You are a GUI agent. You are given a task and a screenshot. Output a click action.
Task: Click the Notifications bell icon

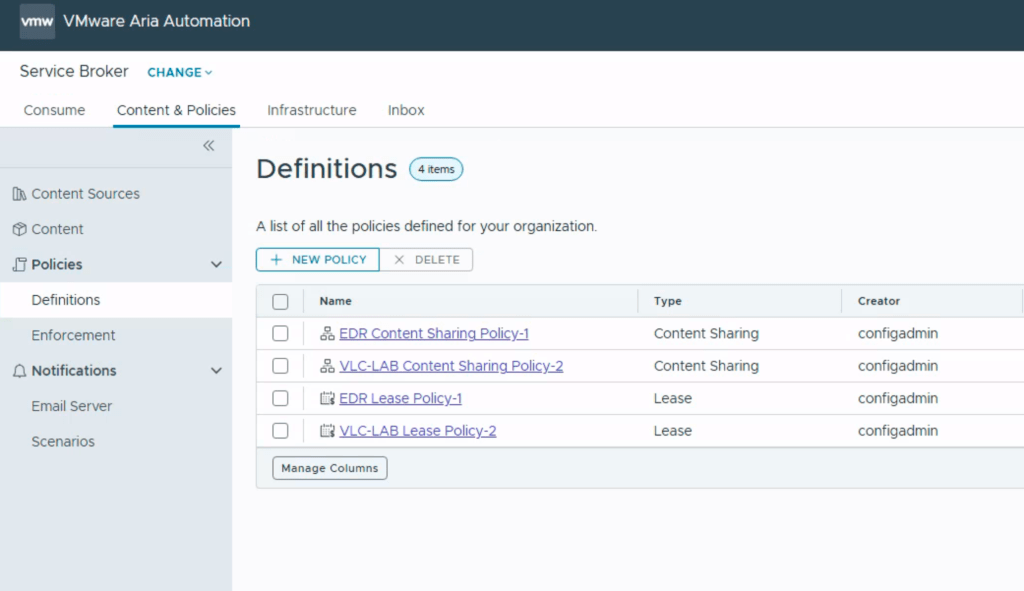click(19, 371)
